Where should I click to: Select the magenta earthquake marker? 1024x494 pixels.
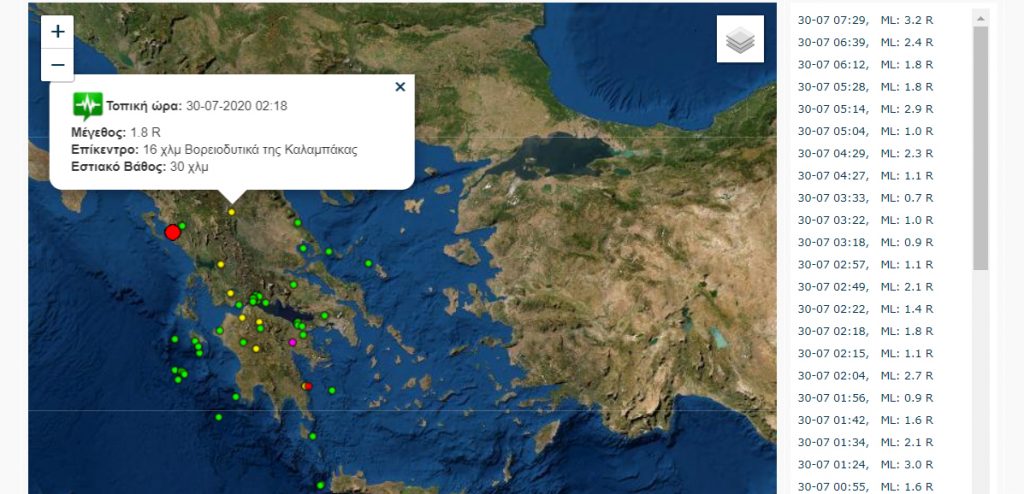click(x=292, y=342)
